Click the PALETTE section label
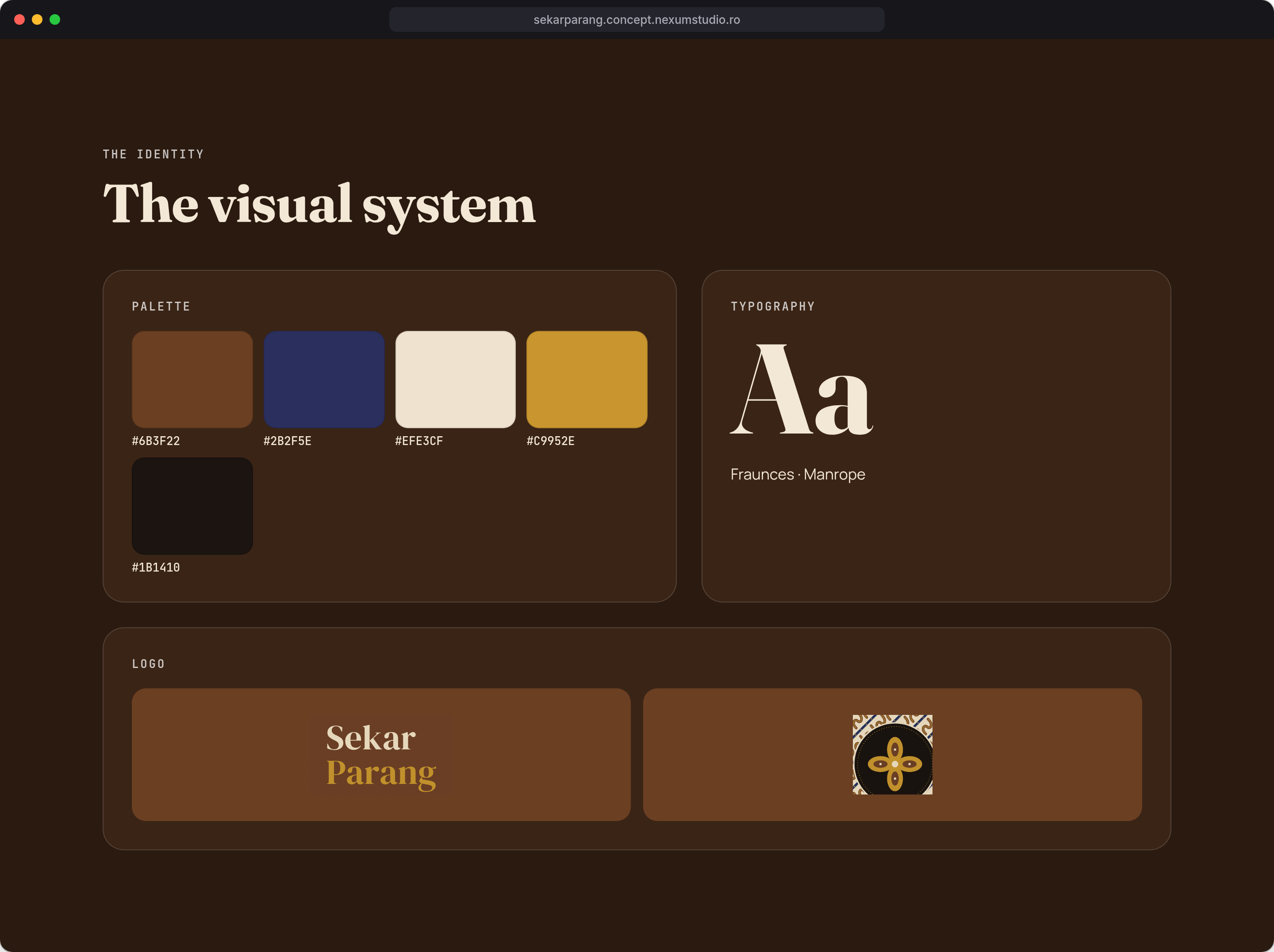The width and height of the screenshot is (1274, 952). point(161,307)
